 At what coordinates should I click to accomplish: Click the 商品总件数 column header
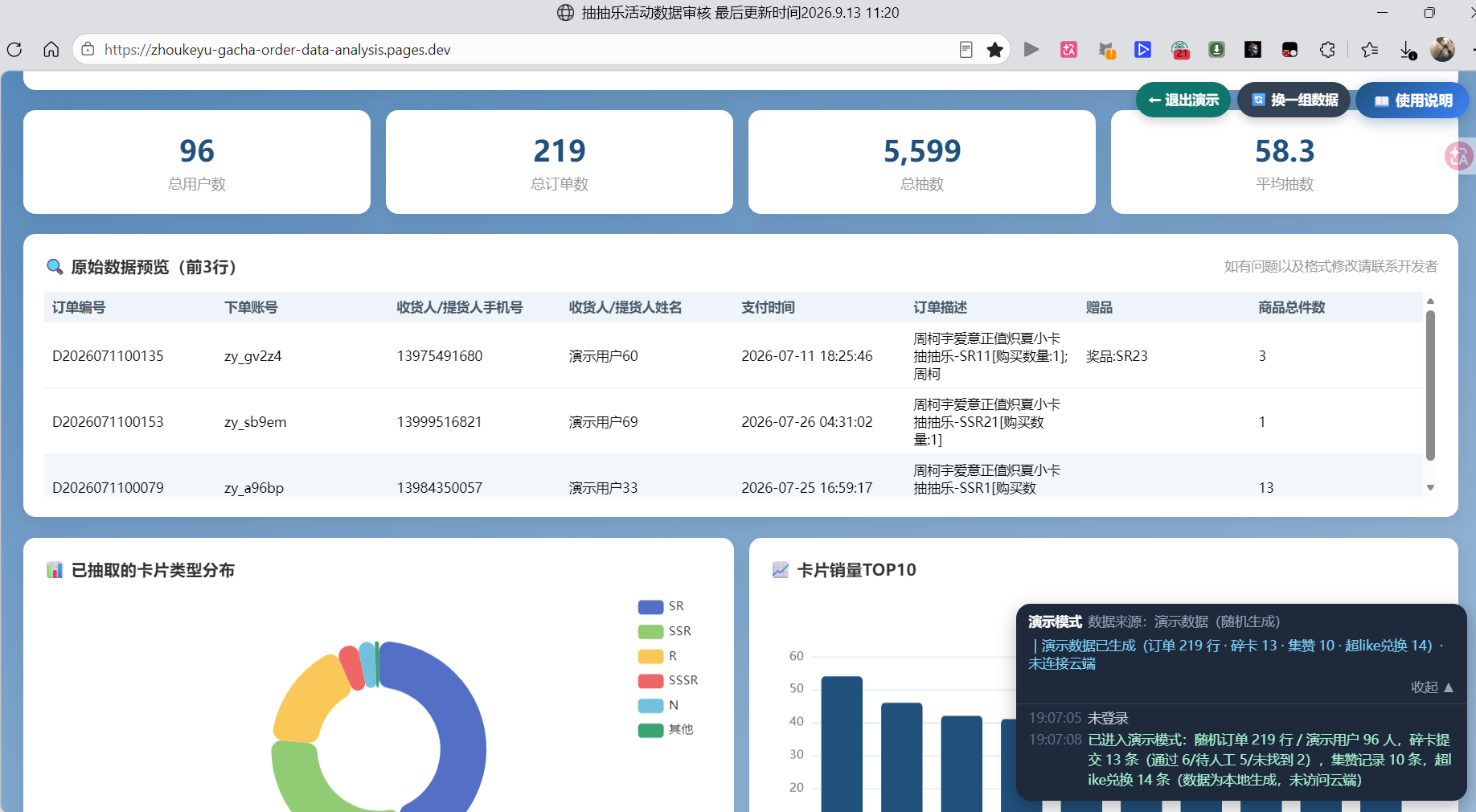pyautogui.click(x=1292, y=307)
